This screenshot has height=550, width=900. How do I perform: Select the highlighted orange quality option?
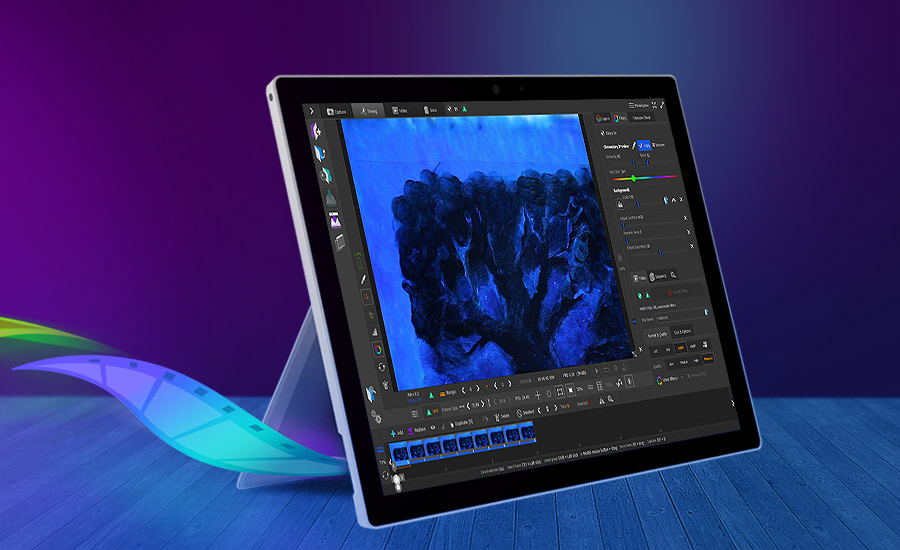tap(707, 359)
